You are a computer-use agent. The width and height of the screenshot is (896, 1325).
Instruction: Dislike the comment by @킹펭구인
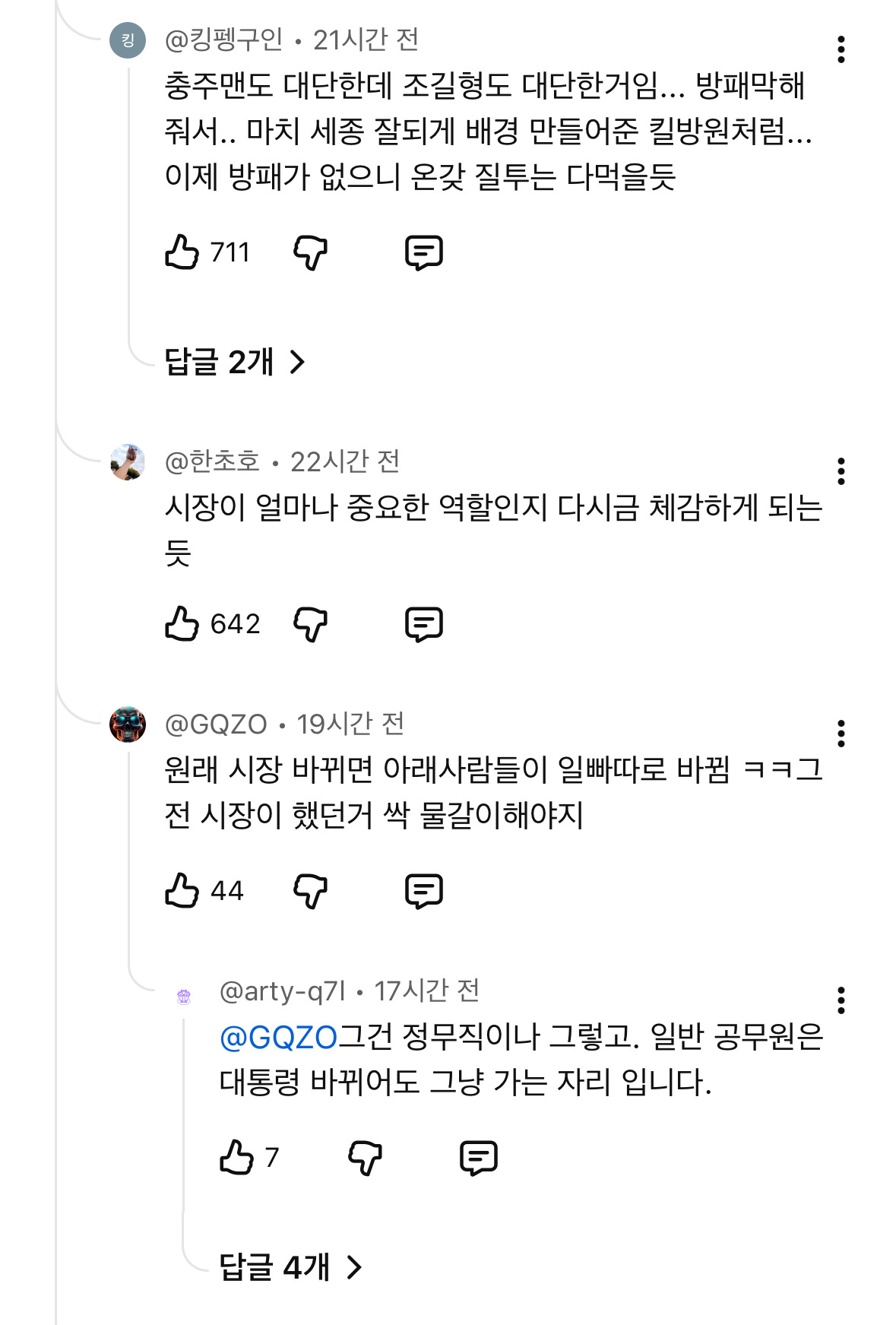[x=311, y=252]
